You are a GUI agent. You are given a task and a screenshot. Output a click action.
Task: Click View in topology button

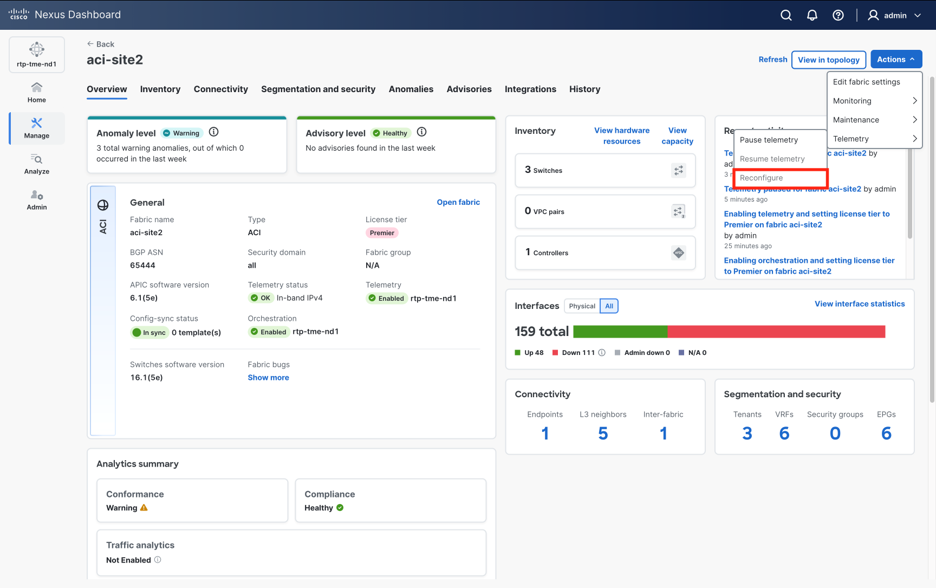coord(829,60)
